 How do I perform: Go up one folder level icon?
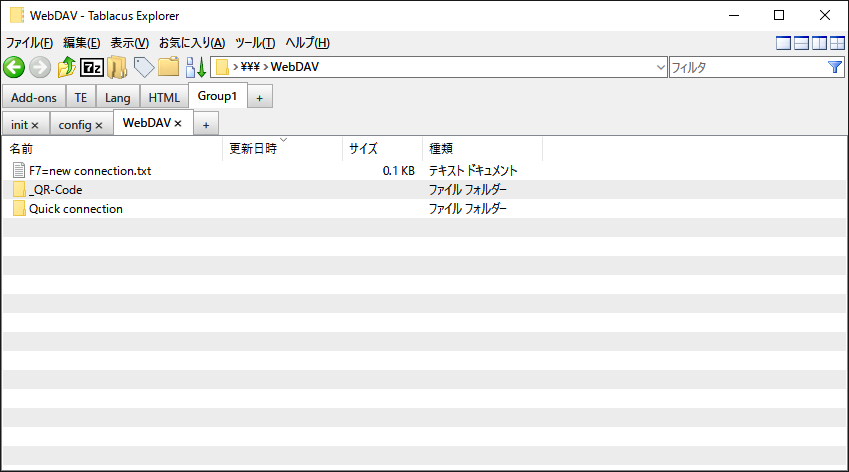coord(67,67)
